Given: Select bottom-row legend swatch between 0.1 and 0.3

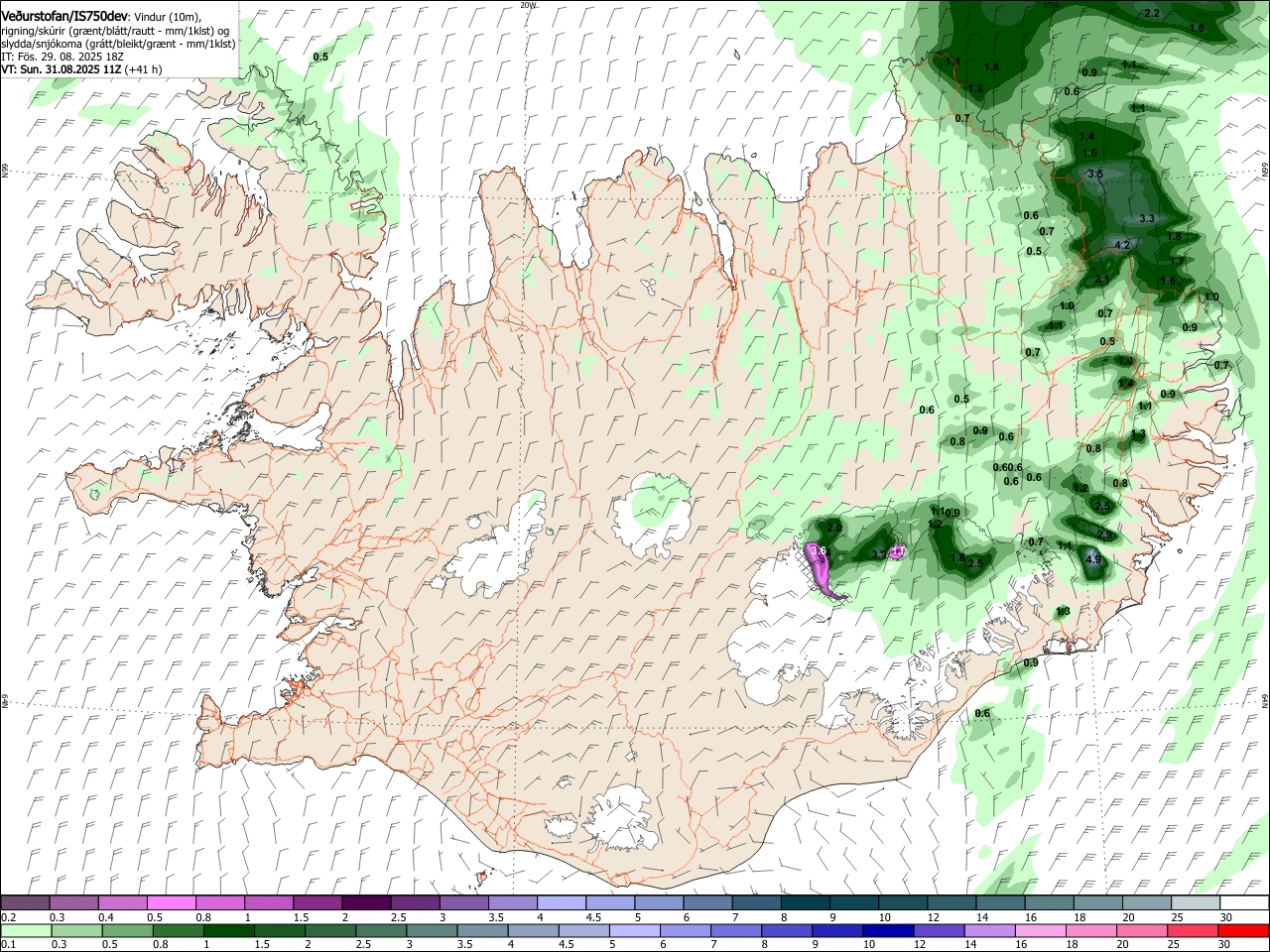Looking at the screenshot, I should tap(25, 930).
